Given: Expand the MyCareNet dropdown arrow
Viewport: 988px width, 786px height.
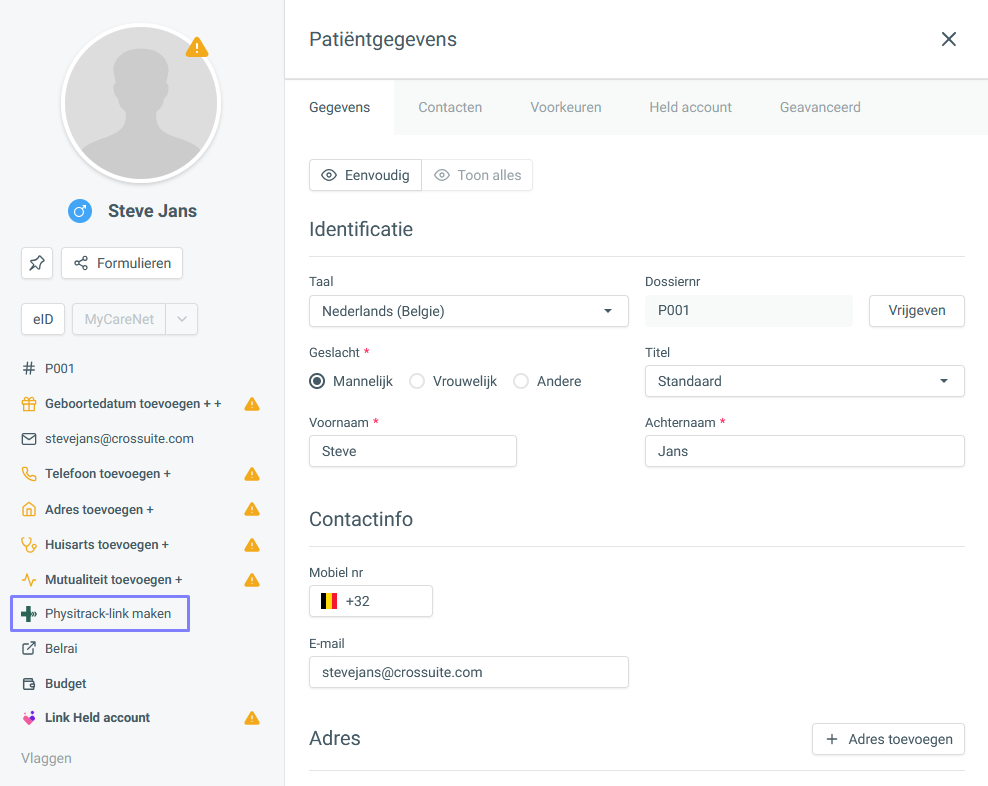Looking at the screenshot, I should (181, 319).
